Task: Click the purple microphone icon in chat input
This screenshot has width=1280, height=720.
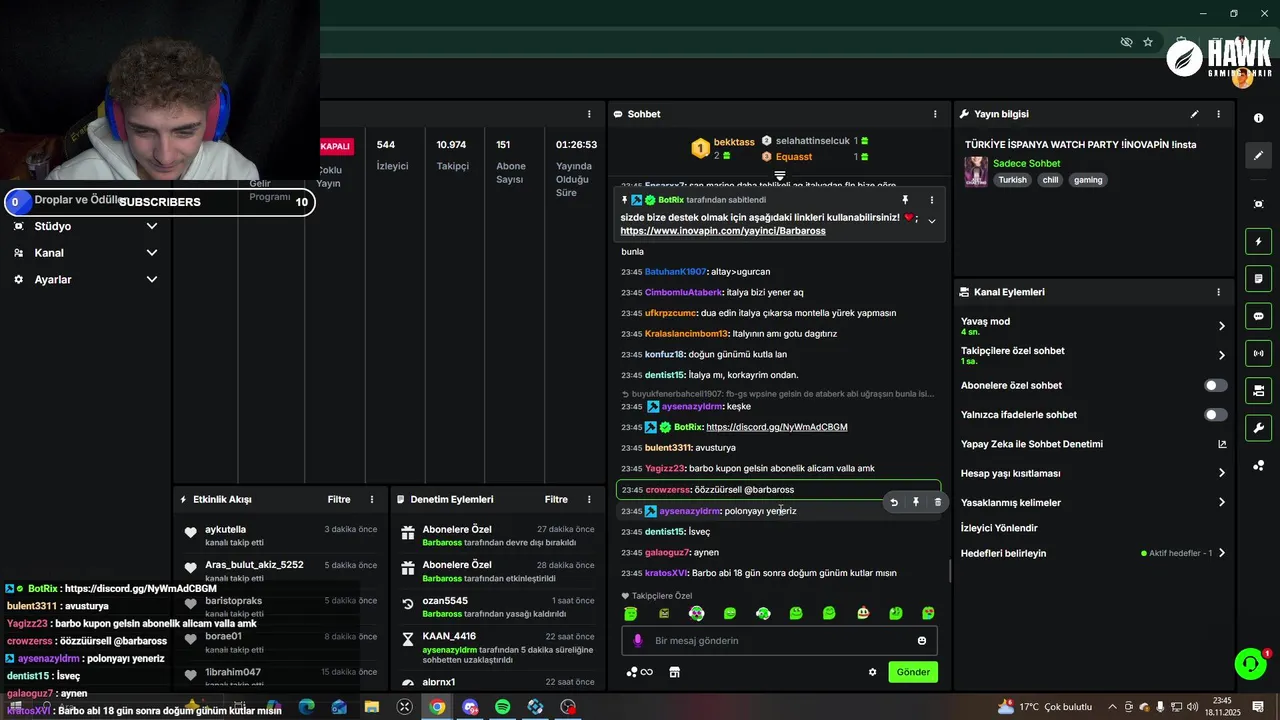Action: tap(638, 641)
